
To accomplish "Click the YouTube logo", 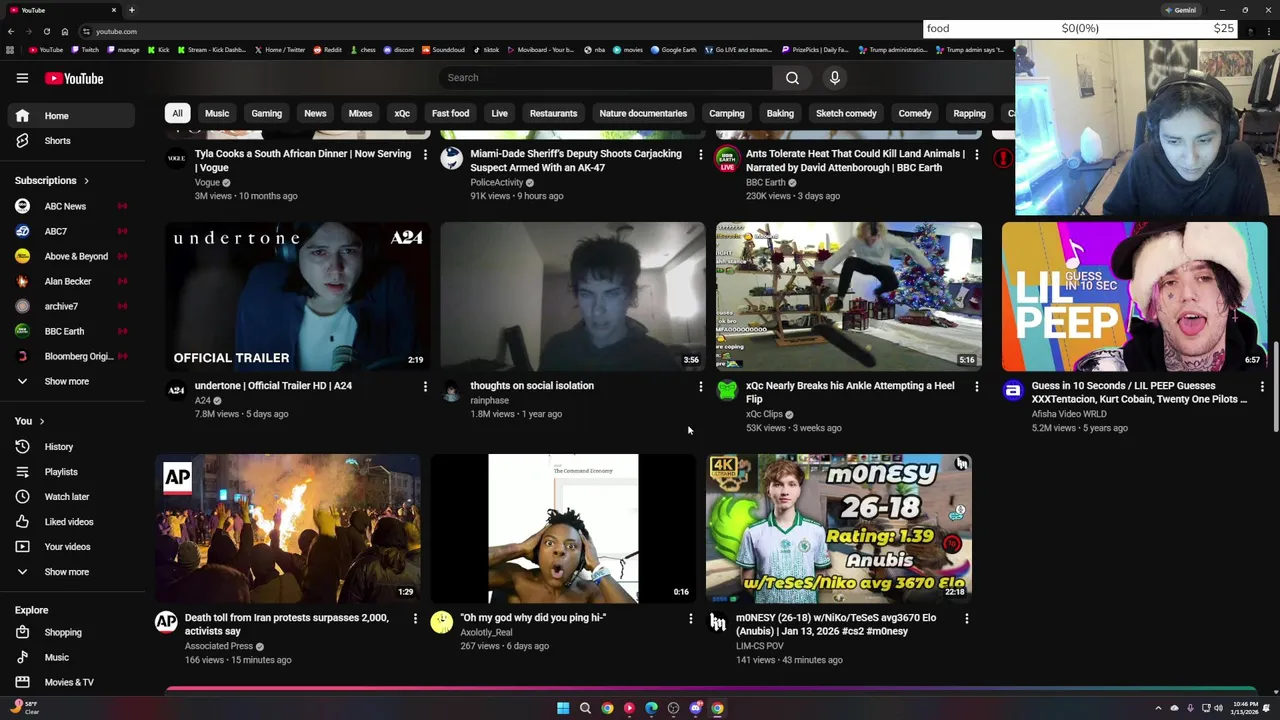I will (x=73, y=78).
